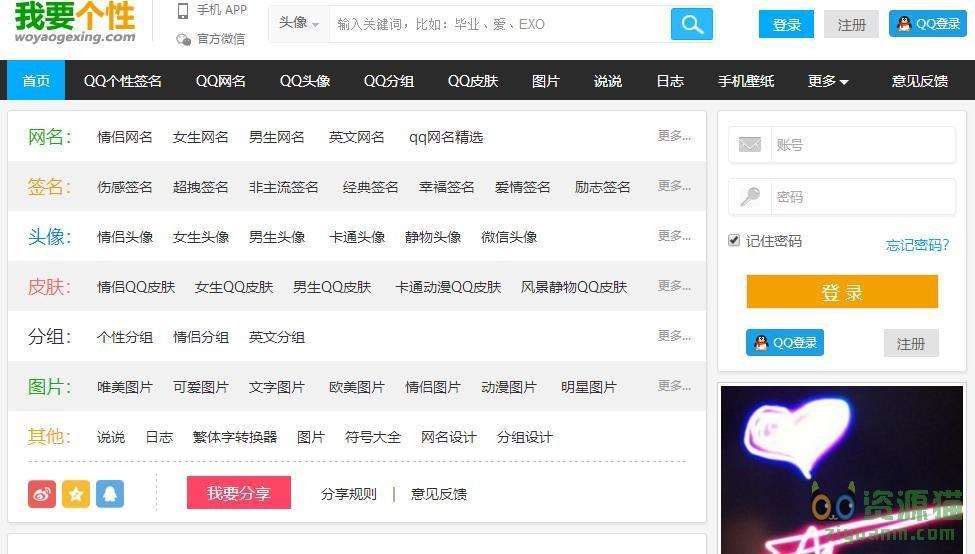The image size is (975, 554).
Task: Click the blue search magnifier button
Action: tap(691, 24)
